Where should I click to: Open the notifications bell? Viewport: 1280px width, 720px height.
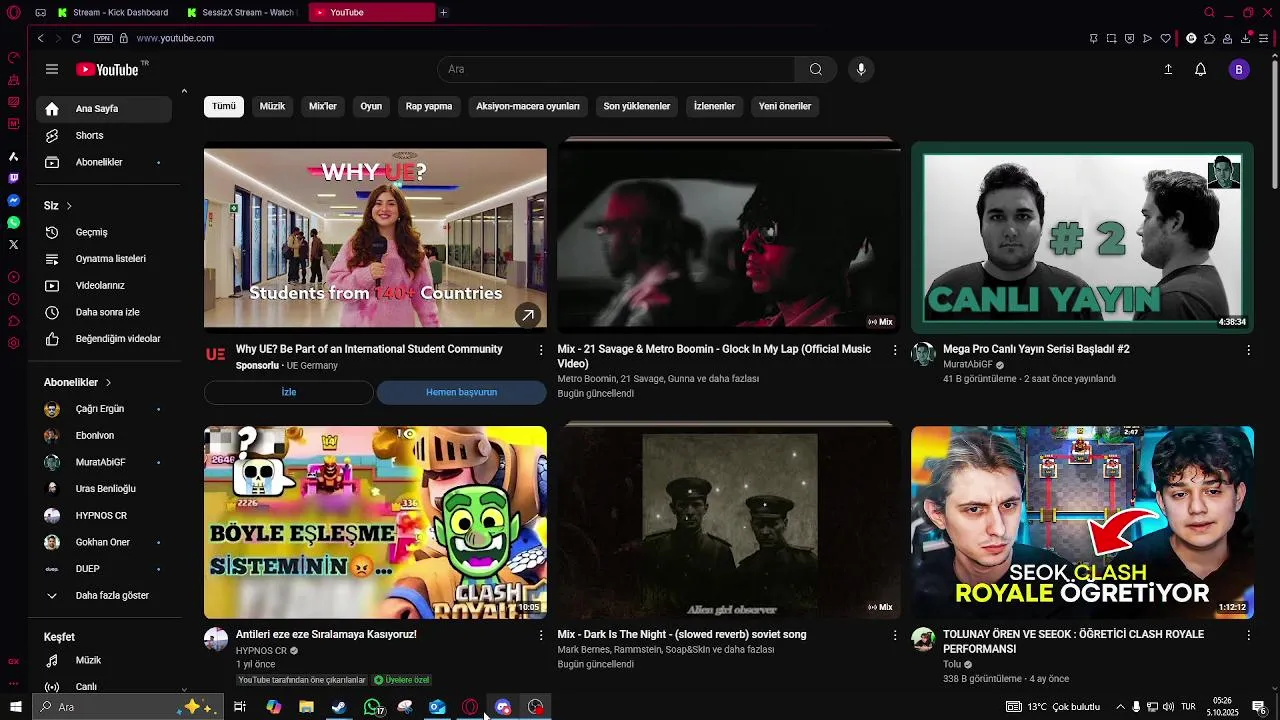[x=1201, y=69]
